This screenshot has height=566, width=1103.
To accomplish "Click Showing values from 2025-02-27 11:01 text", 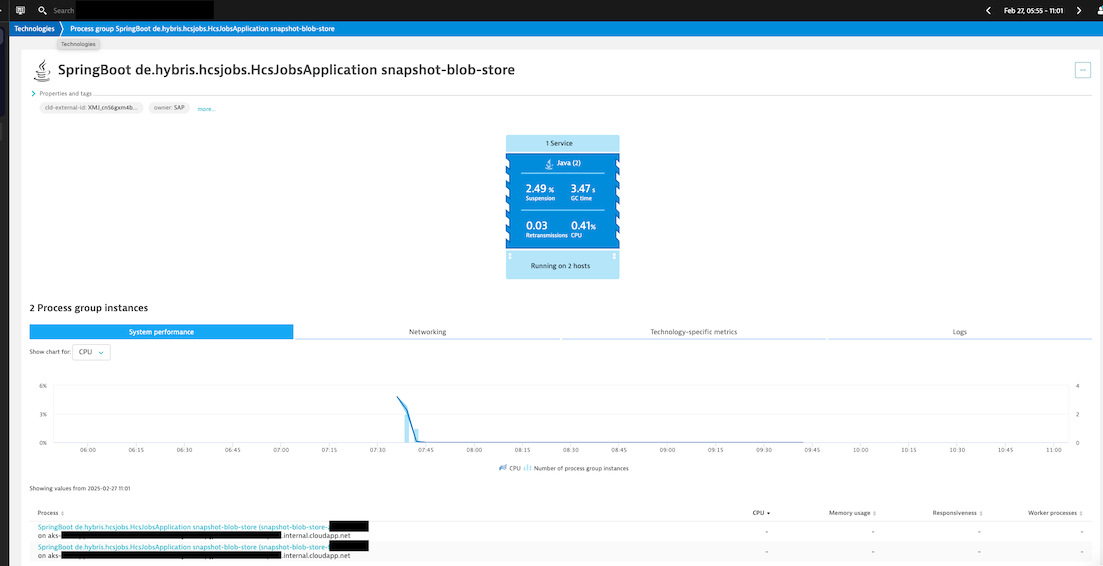I will click(x=80, y=488).
